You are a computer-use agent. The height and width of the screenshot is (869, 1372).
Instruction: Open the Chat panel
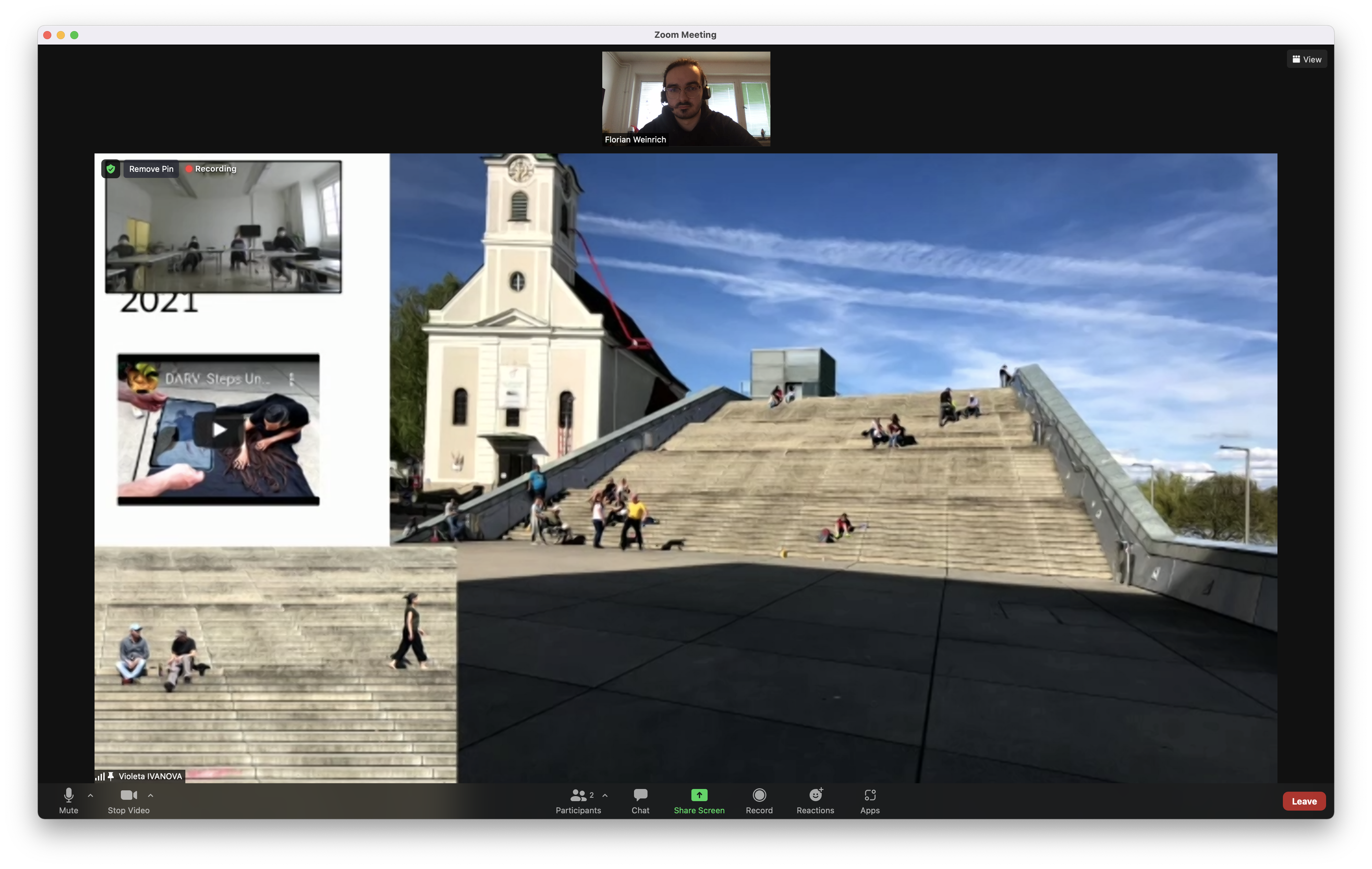click(640, 799)
